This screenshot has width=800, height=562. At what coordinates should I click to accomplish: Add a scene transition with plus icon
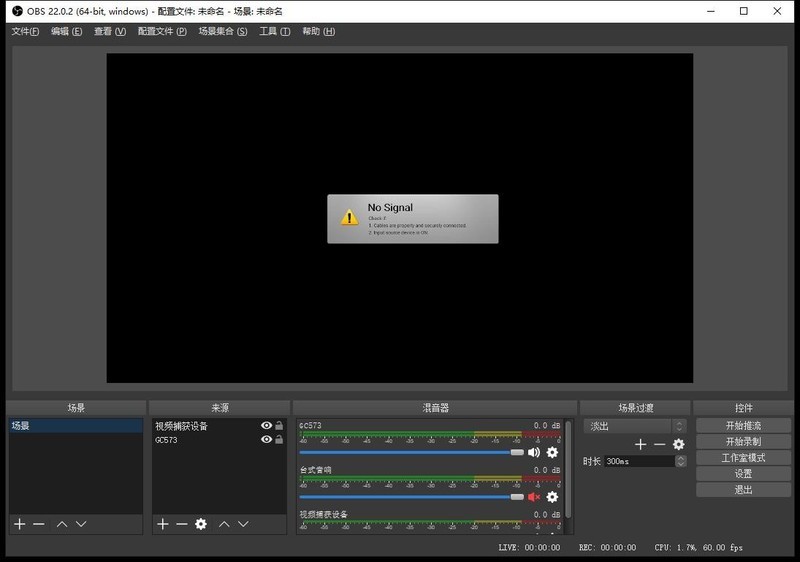(641, 444)
